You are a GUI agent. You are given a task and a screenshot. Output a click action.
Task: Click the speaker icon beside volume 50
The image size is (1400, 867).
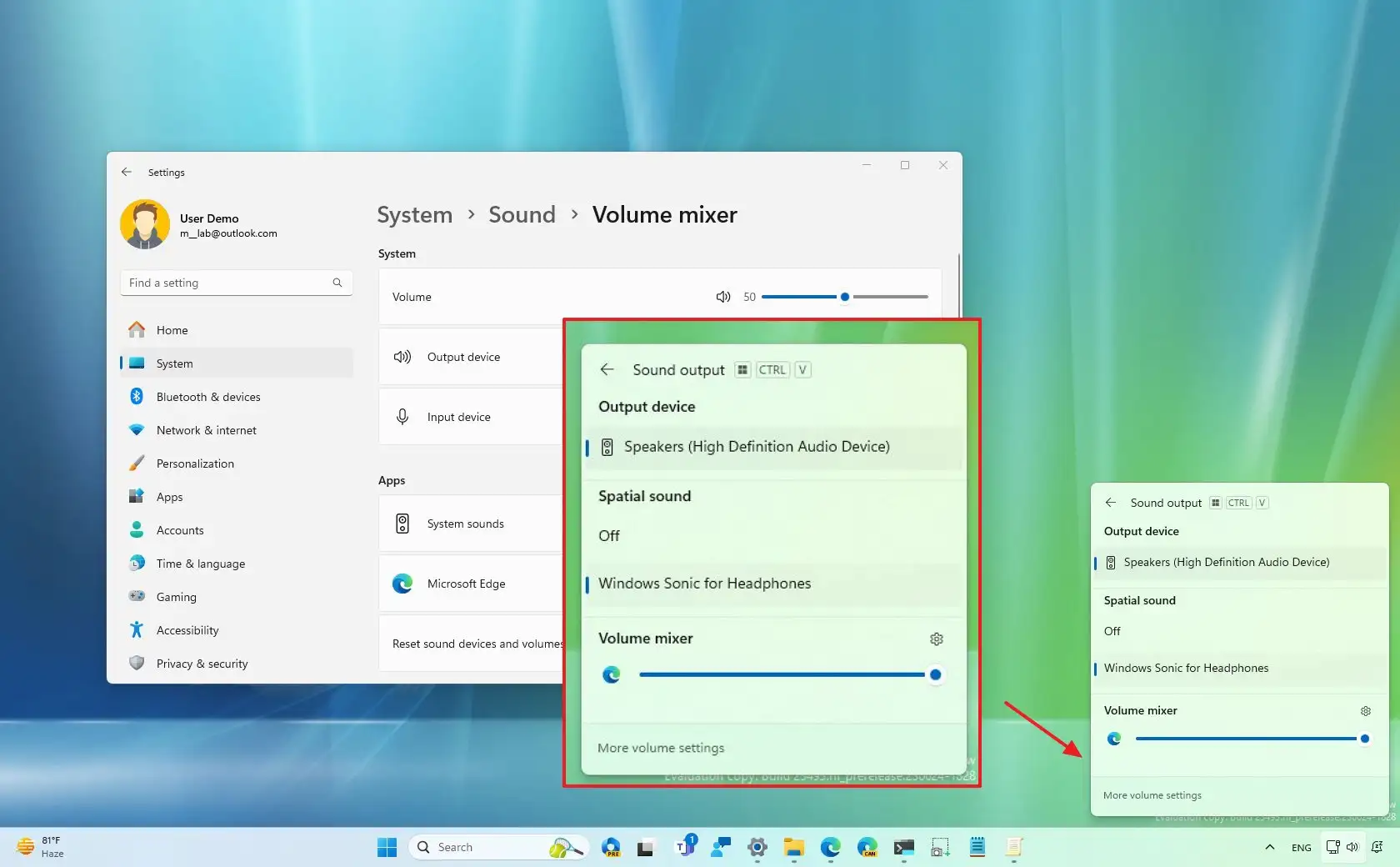(x=723, y=297)
